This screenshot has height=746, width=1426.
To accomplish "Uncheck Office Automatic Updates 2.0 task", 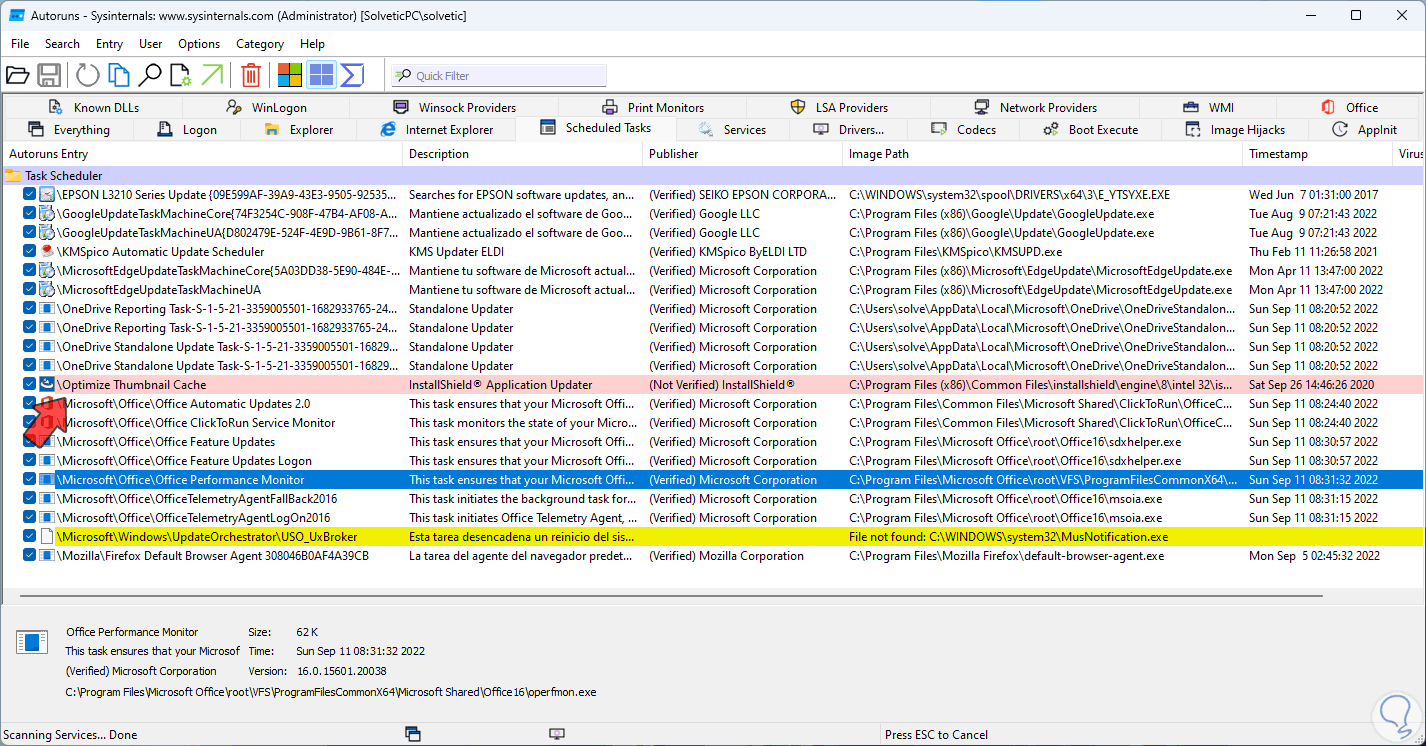I will tap(30, 404).
